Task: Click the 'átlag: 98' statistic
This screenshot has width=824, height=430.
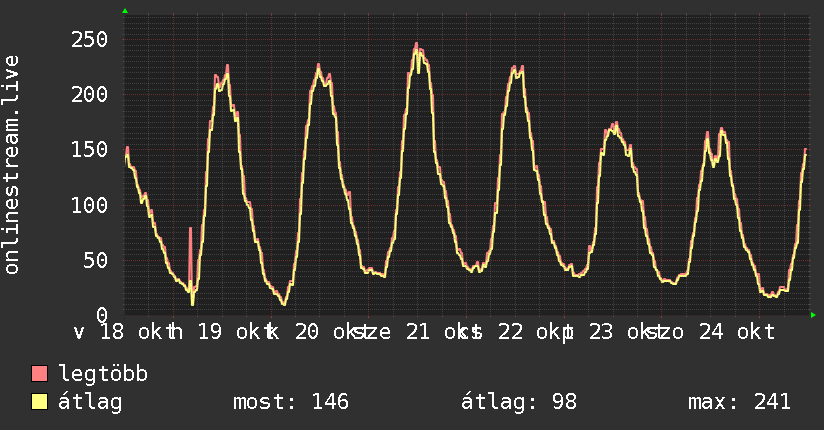Action: tap(519, 402)
